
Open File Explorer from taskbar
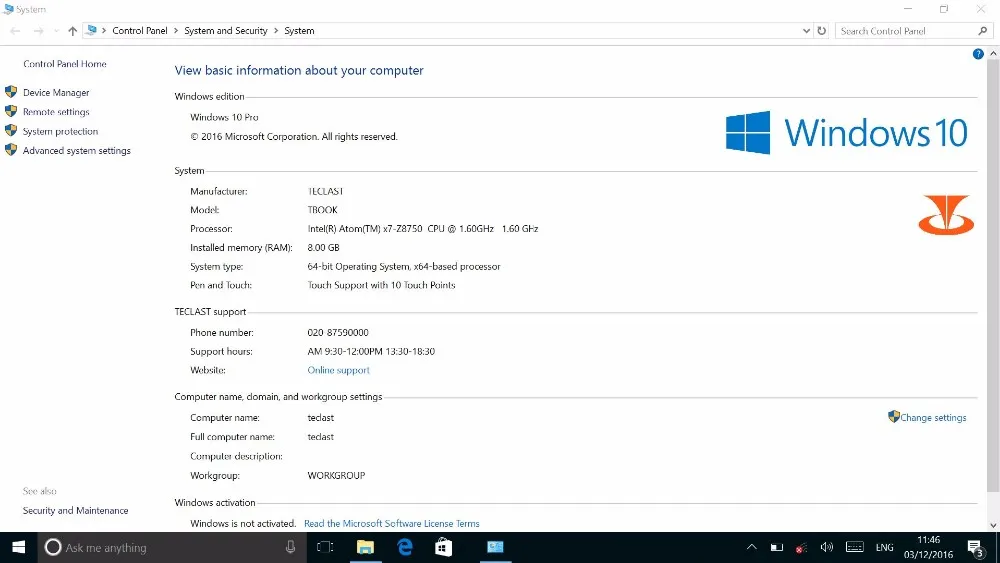[365, 547]
